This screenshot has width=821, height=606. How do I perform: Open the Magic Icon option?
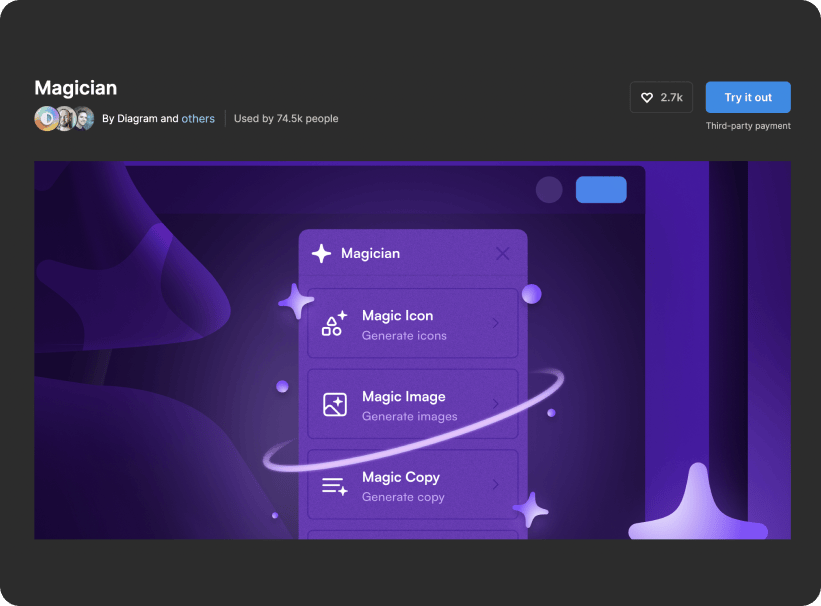413,323
